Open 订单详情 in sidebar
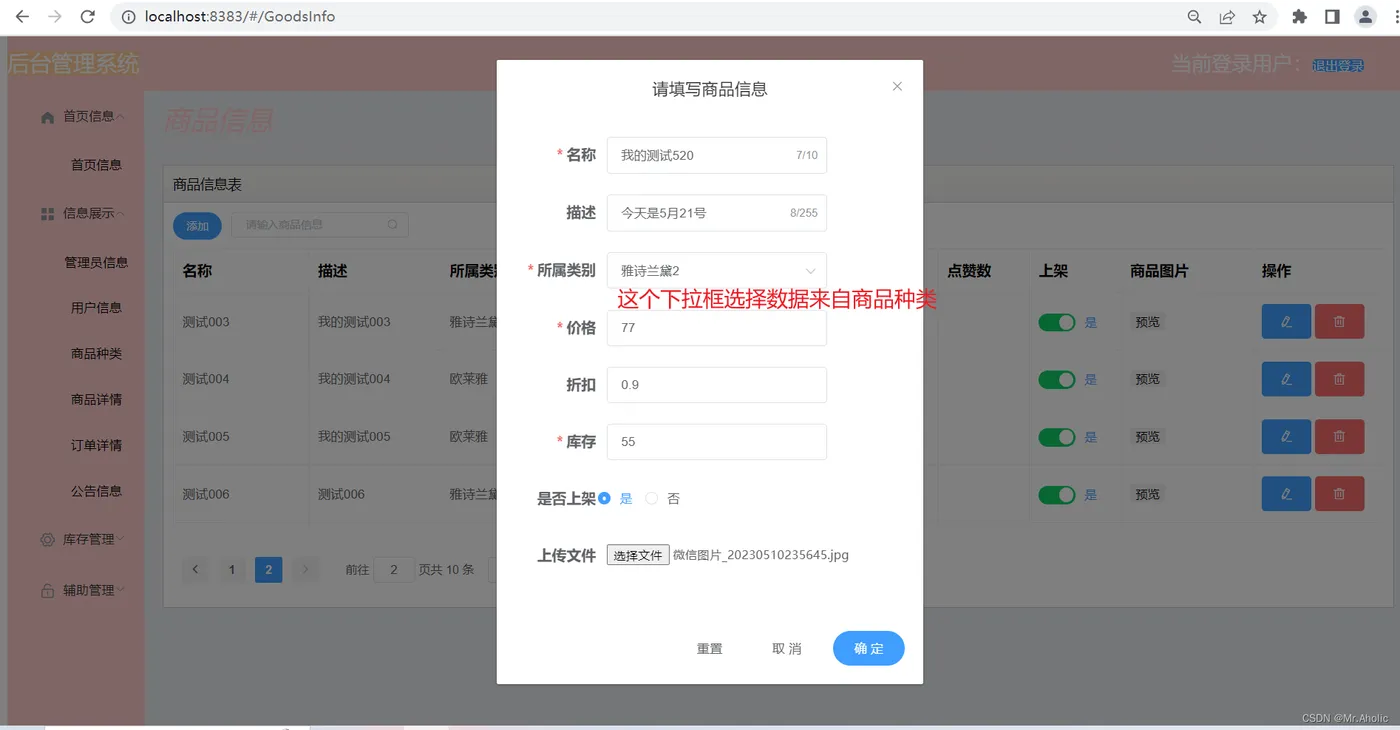 click(x=96, y=445)
